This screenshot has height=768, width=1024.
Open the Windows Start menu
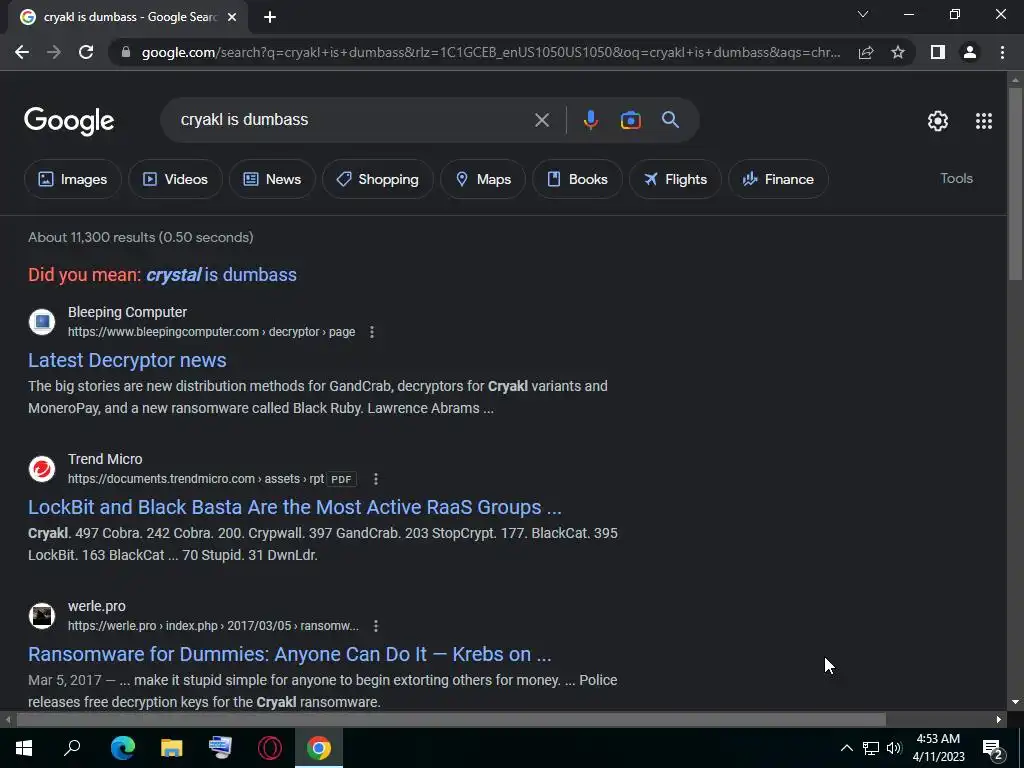pos(24,748)
